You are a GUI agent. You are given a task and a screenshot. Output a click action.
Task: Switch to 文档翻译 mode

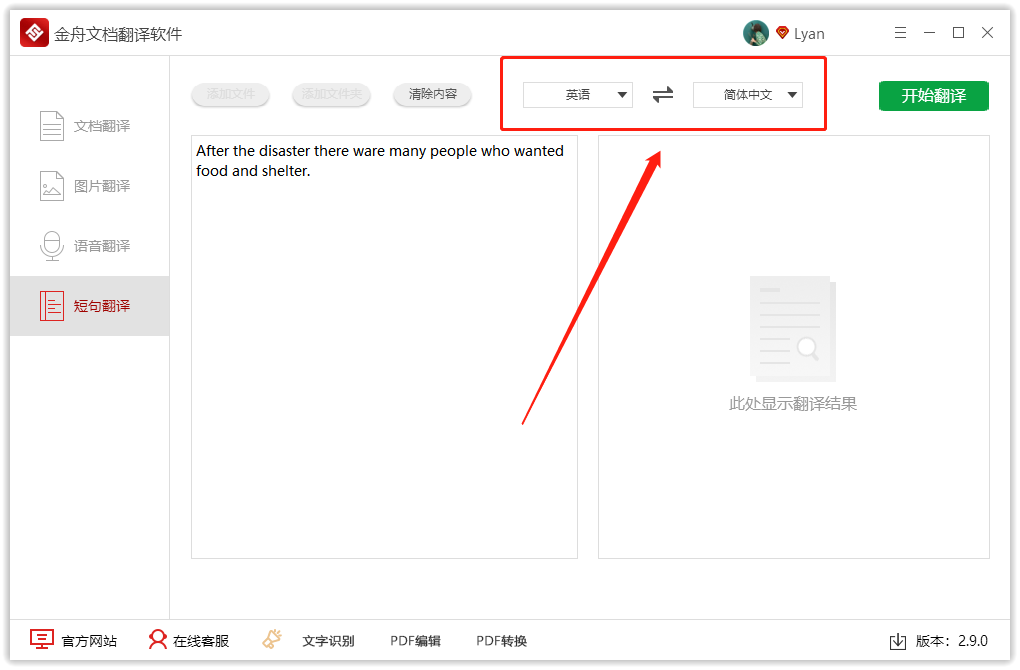[x=90, y=126]
